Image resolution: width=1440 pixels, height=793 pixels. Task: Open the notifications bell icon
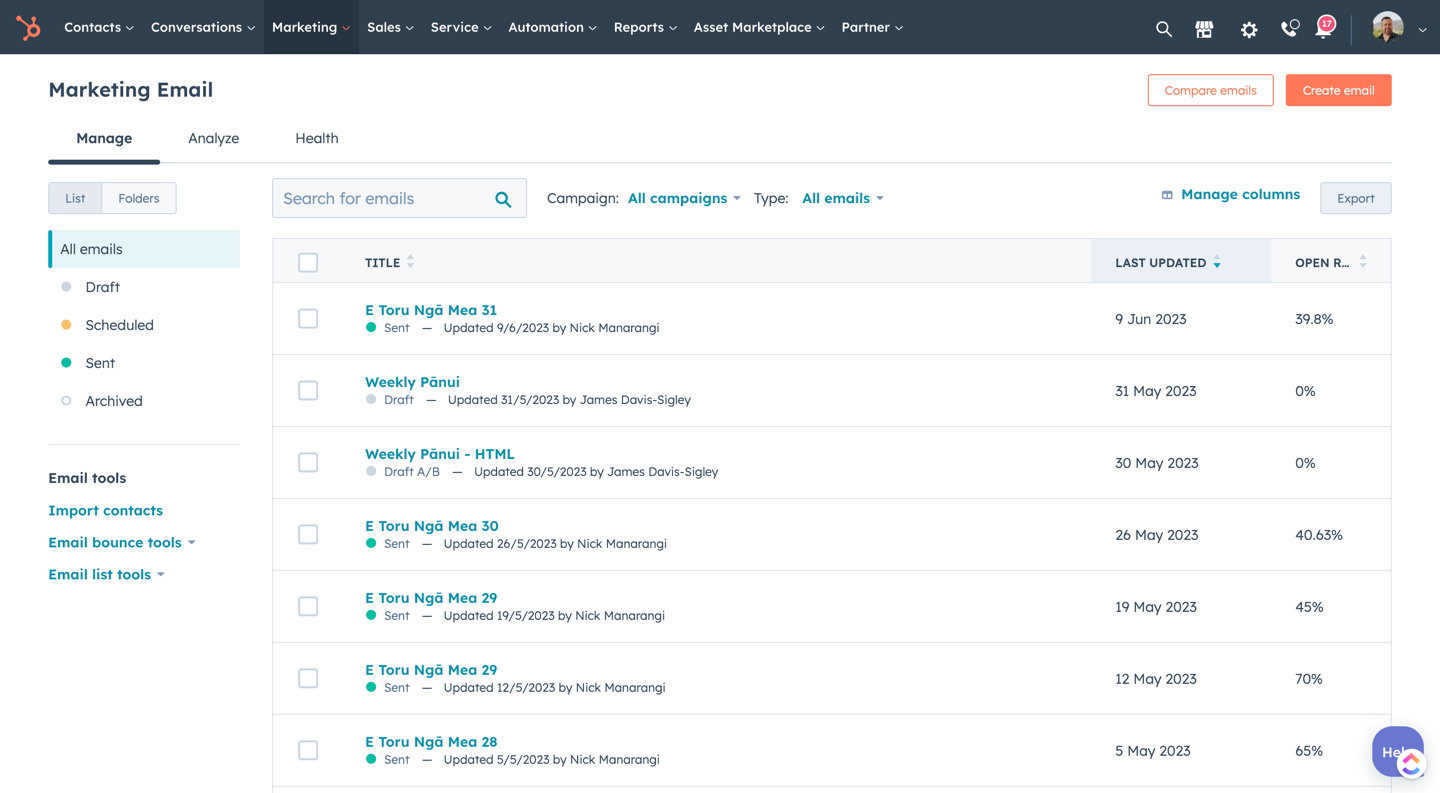(x=1324, y=28)
